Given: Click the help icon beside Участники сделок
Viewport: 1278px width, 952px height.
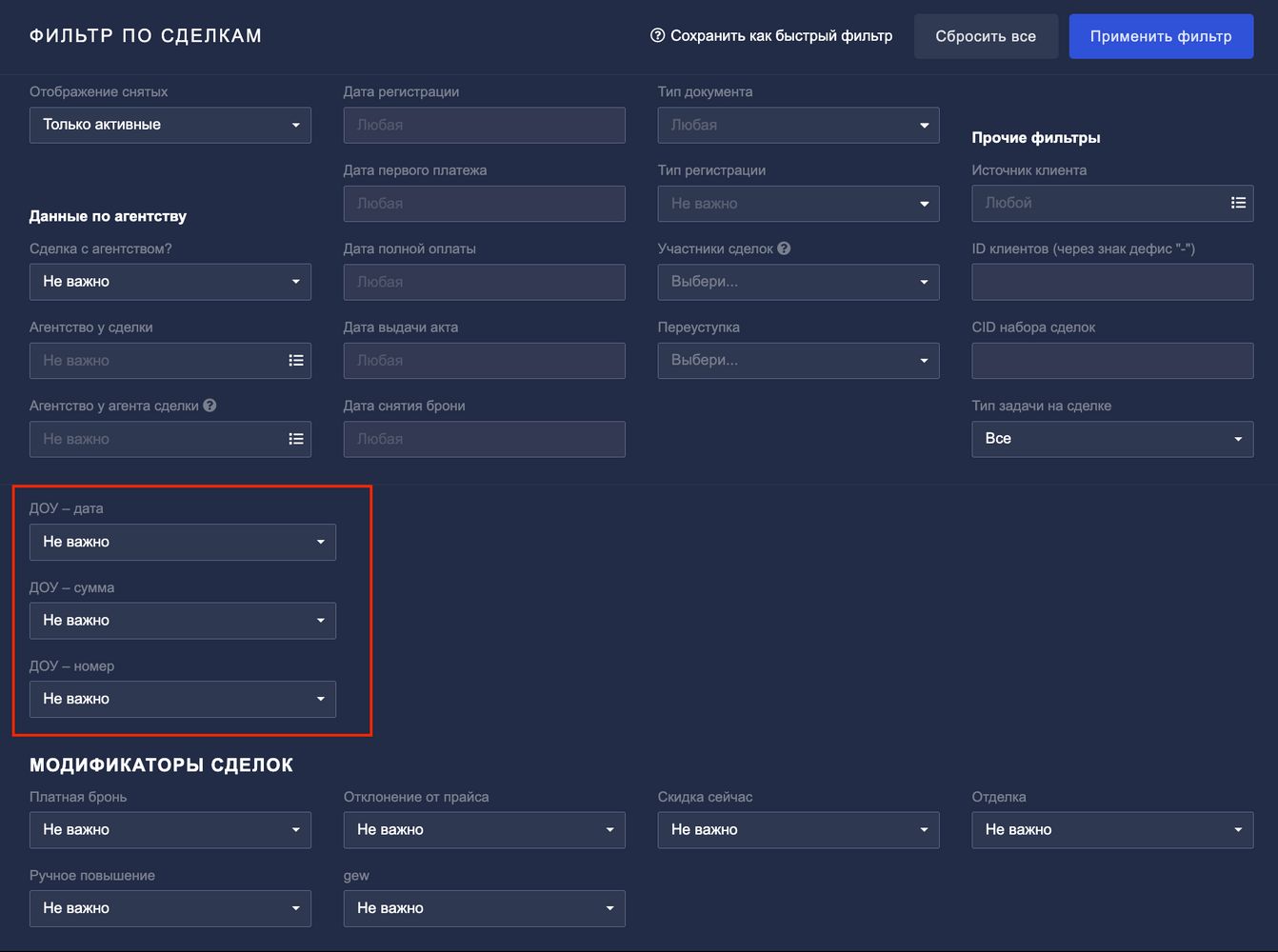Looking at the screenshot, I should (x=784, y=248).
